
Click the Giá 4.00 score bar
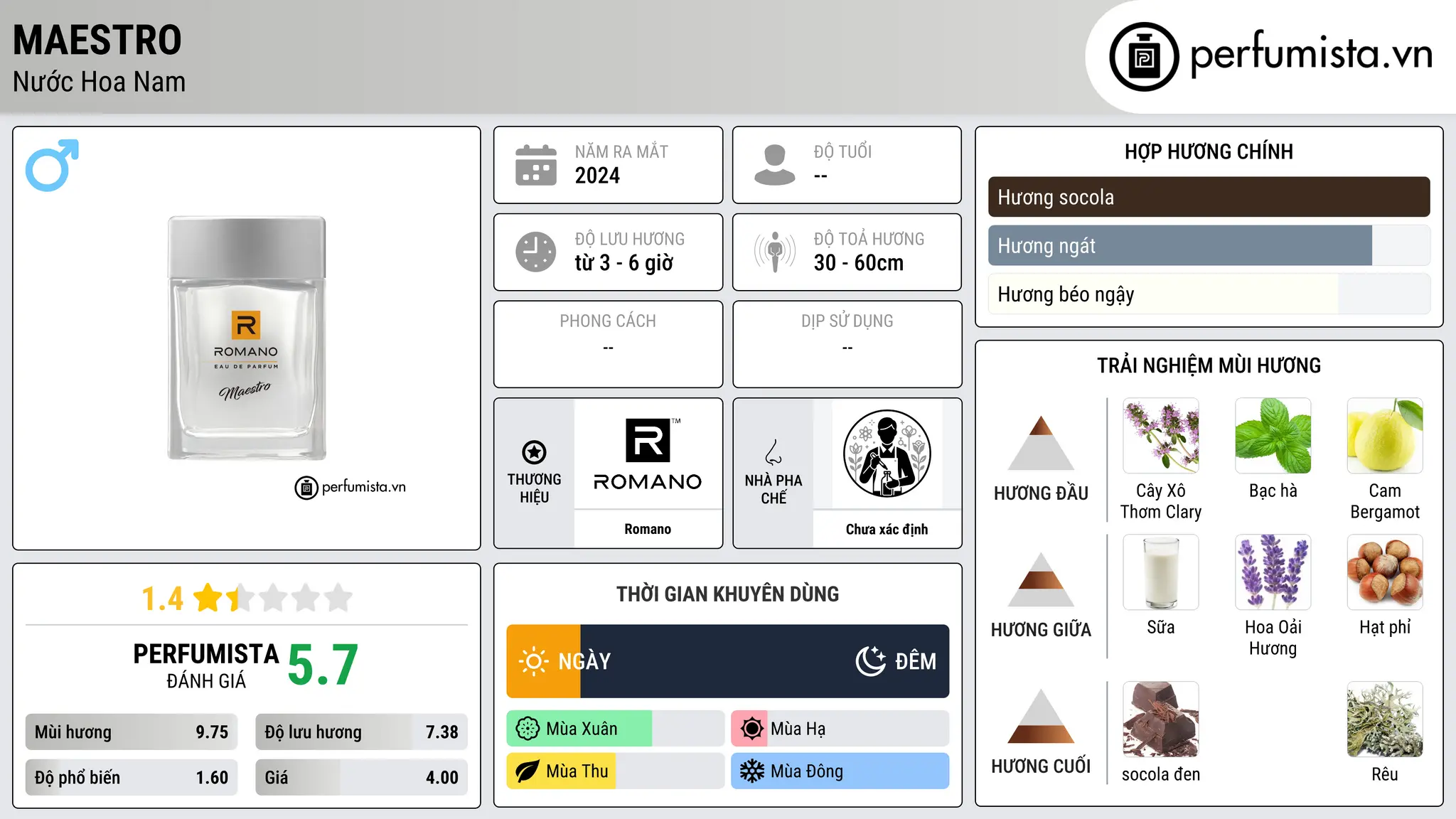click(x=361, y=778)
